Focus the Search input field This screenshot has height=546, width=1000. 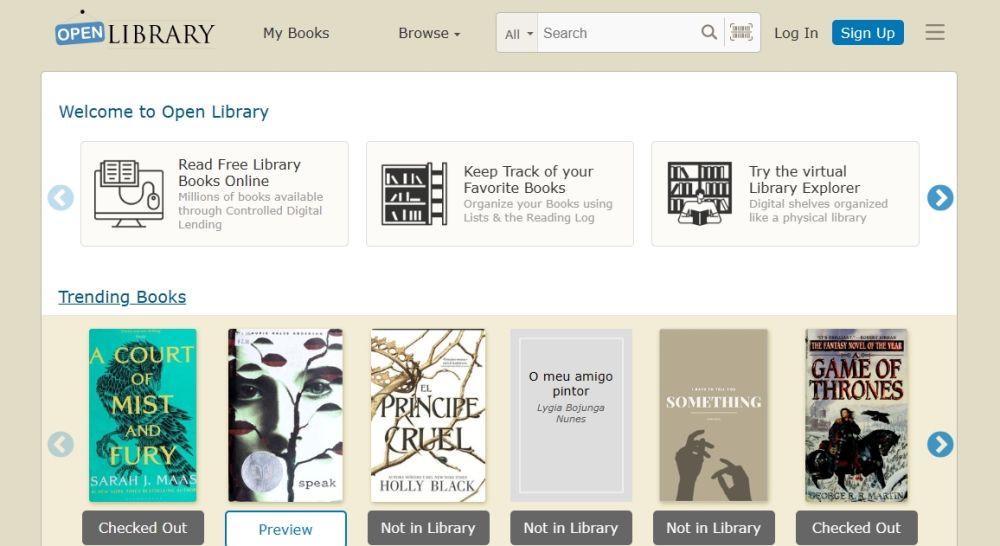point(617,33)
